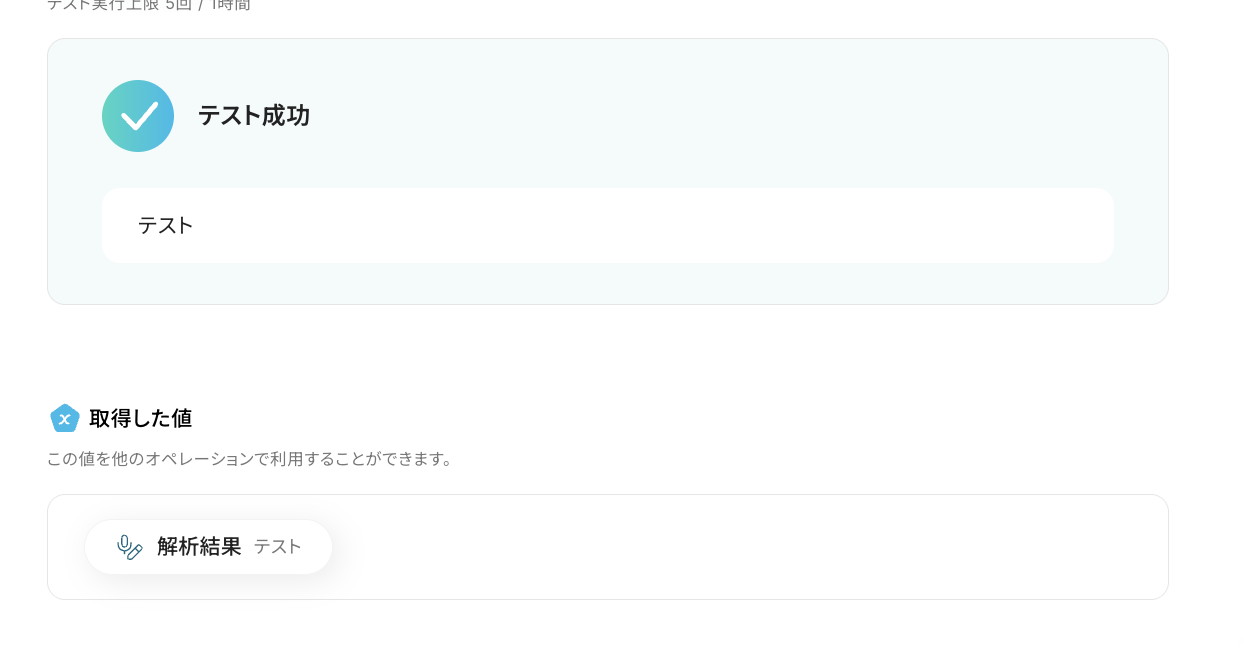The image size is (1243, 645).
Task: Click empty area of 取得した値 container
Action: click(750, 547)
